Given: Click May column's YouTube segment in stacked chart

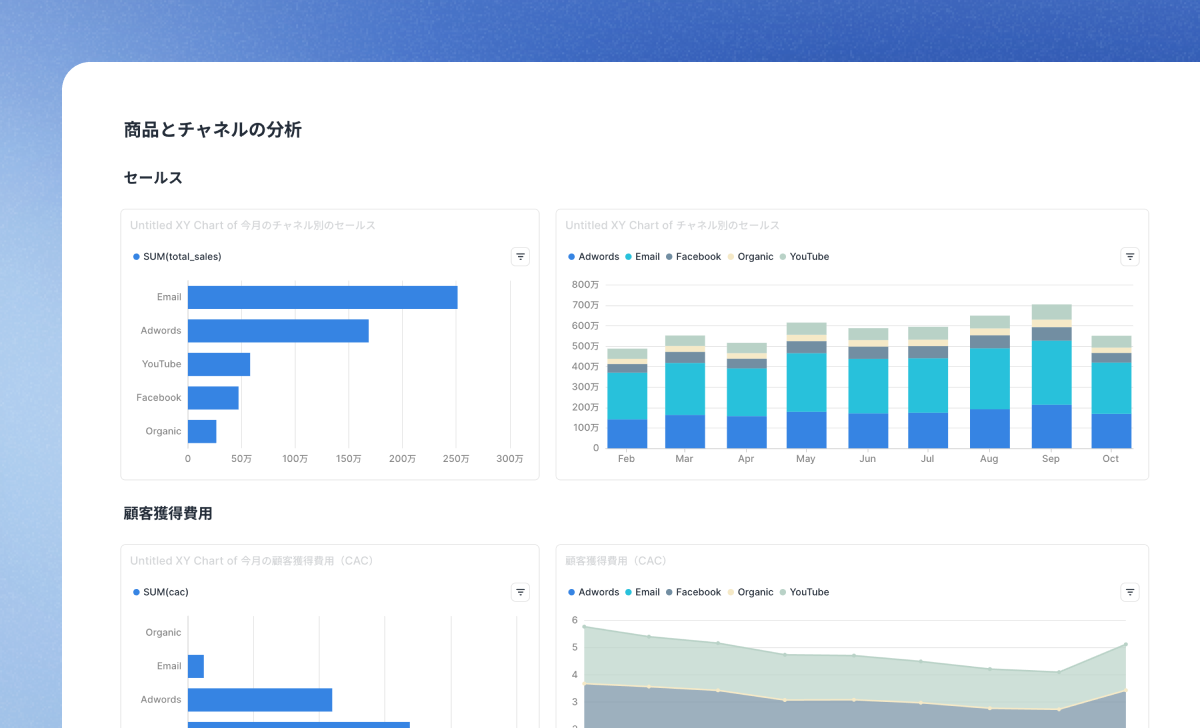Looking at the screenshot, I should coord(806,329).
